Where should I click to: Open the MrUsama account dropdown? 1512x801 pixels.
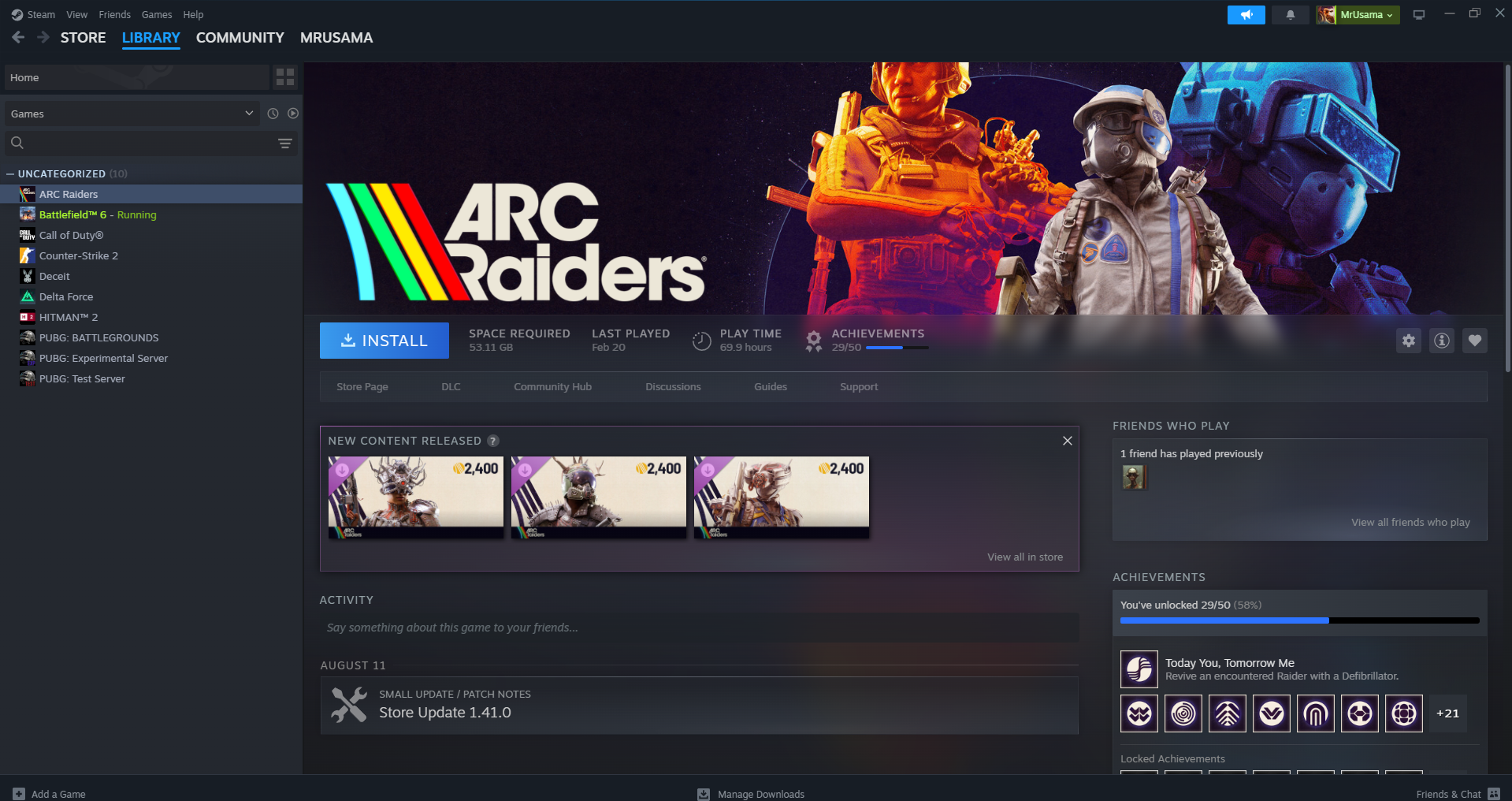(x=1358, y=15)
